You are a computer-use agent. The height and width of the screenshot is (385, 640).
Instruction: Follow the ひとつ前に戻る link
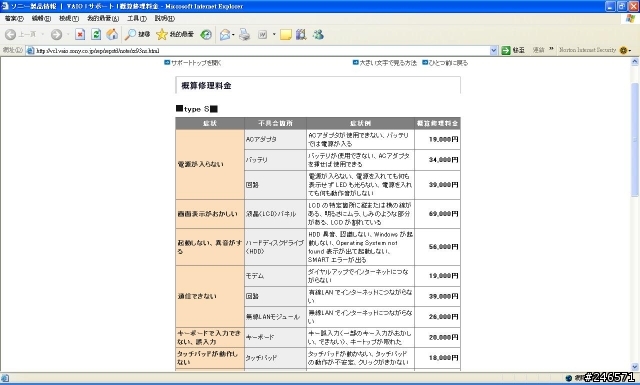pyautogui.click(x=448, y=63)
